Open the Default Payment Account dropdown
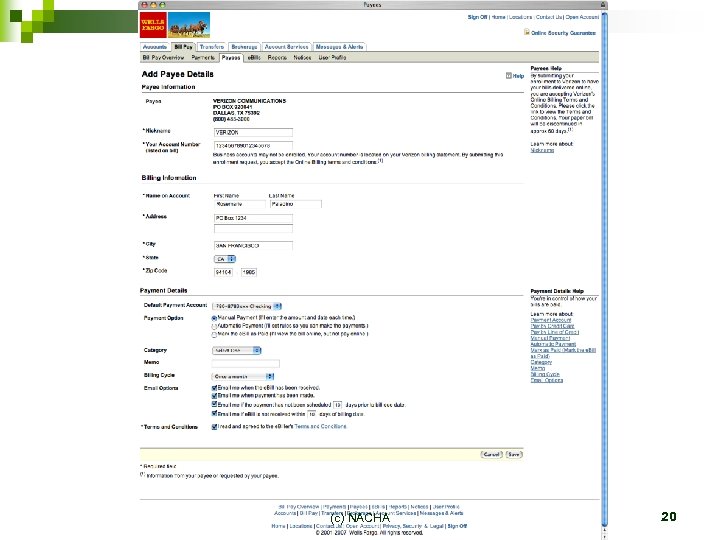The height and width of the screenshot is (540, 720). point(247,306)
